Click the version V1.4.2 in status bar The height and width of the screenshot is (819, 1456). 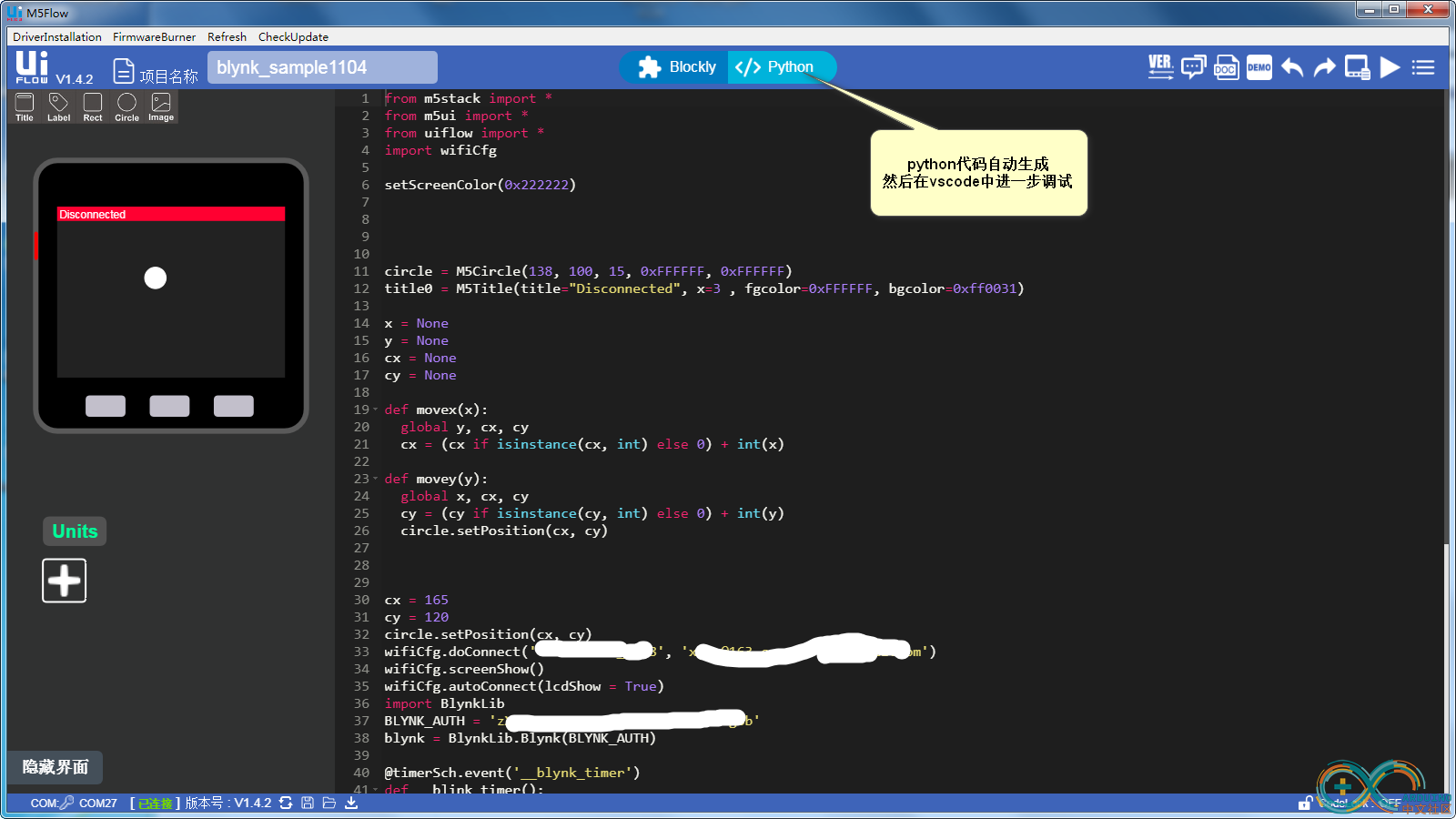point(253,803)
